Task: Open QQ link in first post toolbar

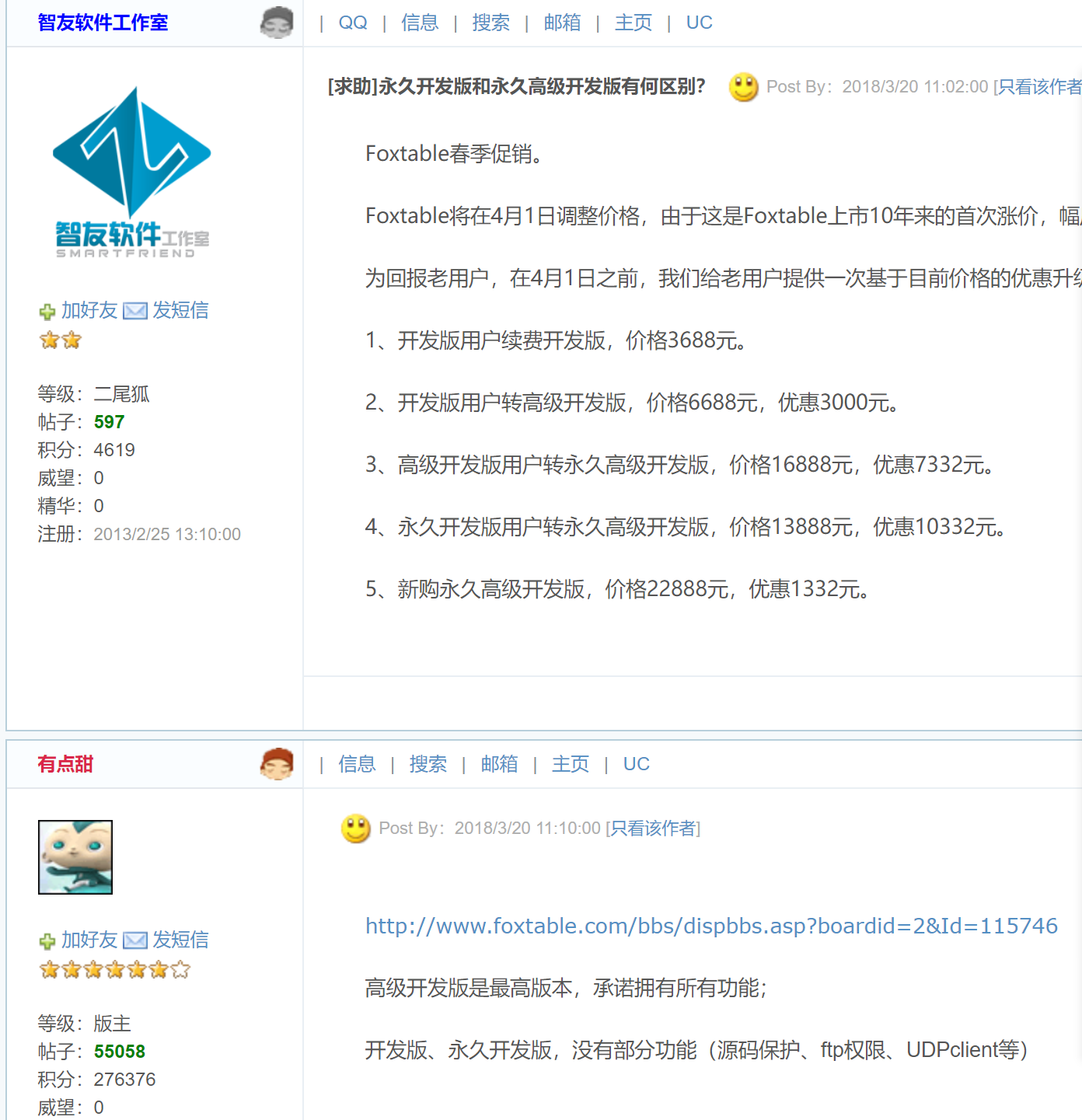Action: 353,23
